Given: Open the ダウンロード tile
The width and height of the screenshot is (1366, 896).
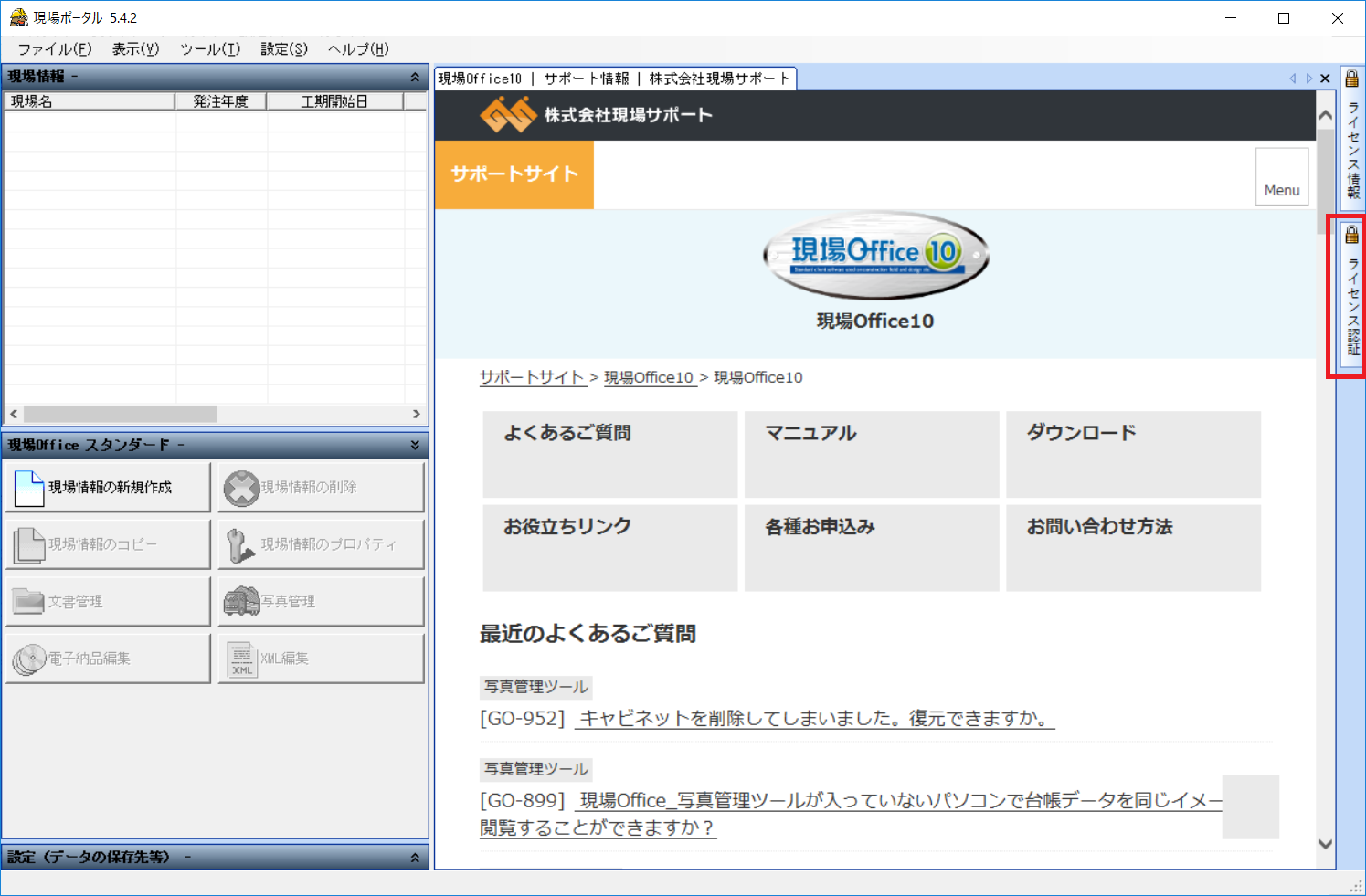Looking at the screenshot, I should pyautogui.click(x=1133, y=454).
